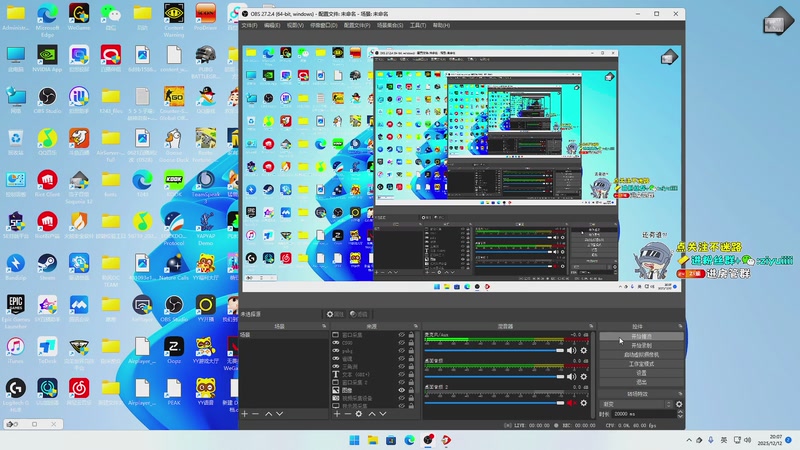The width and height of the screenshot is (800, 450).
Task: Toggle the eye visibility of the 文本 (GDI+) source
Action: click(402, 374)
